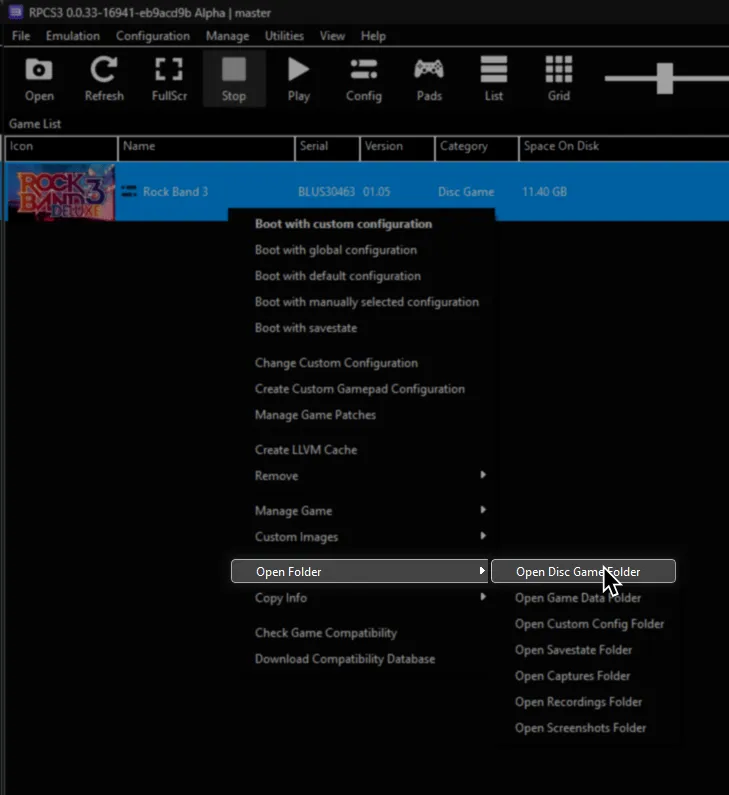Click Open Savestate Folder
729x795 pixels.
(x=583, y=650)
